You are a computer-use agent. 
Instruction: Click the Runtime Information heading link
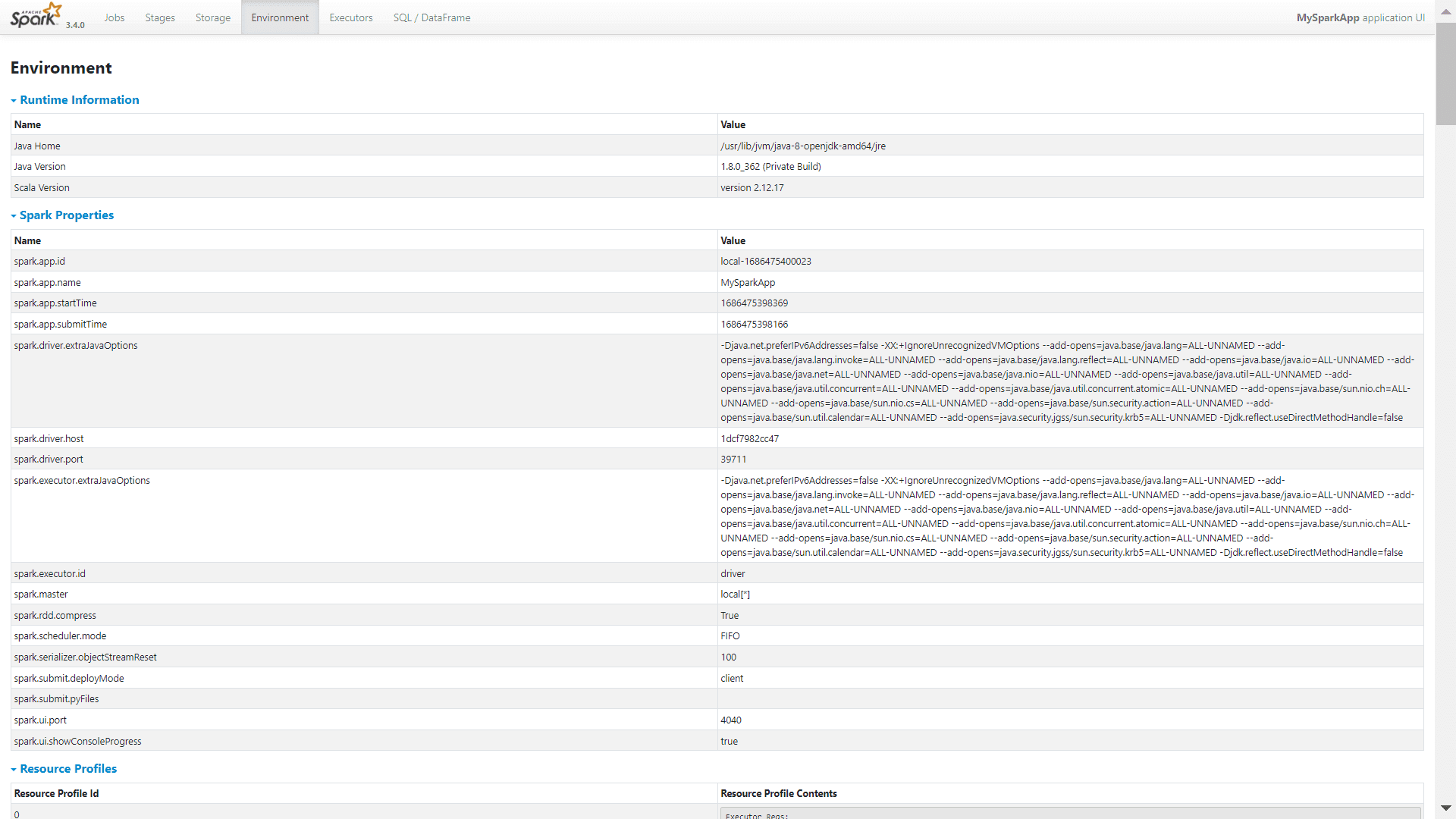pos(80,100)
